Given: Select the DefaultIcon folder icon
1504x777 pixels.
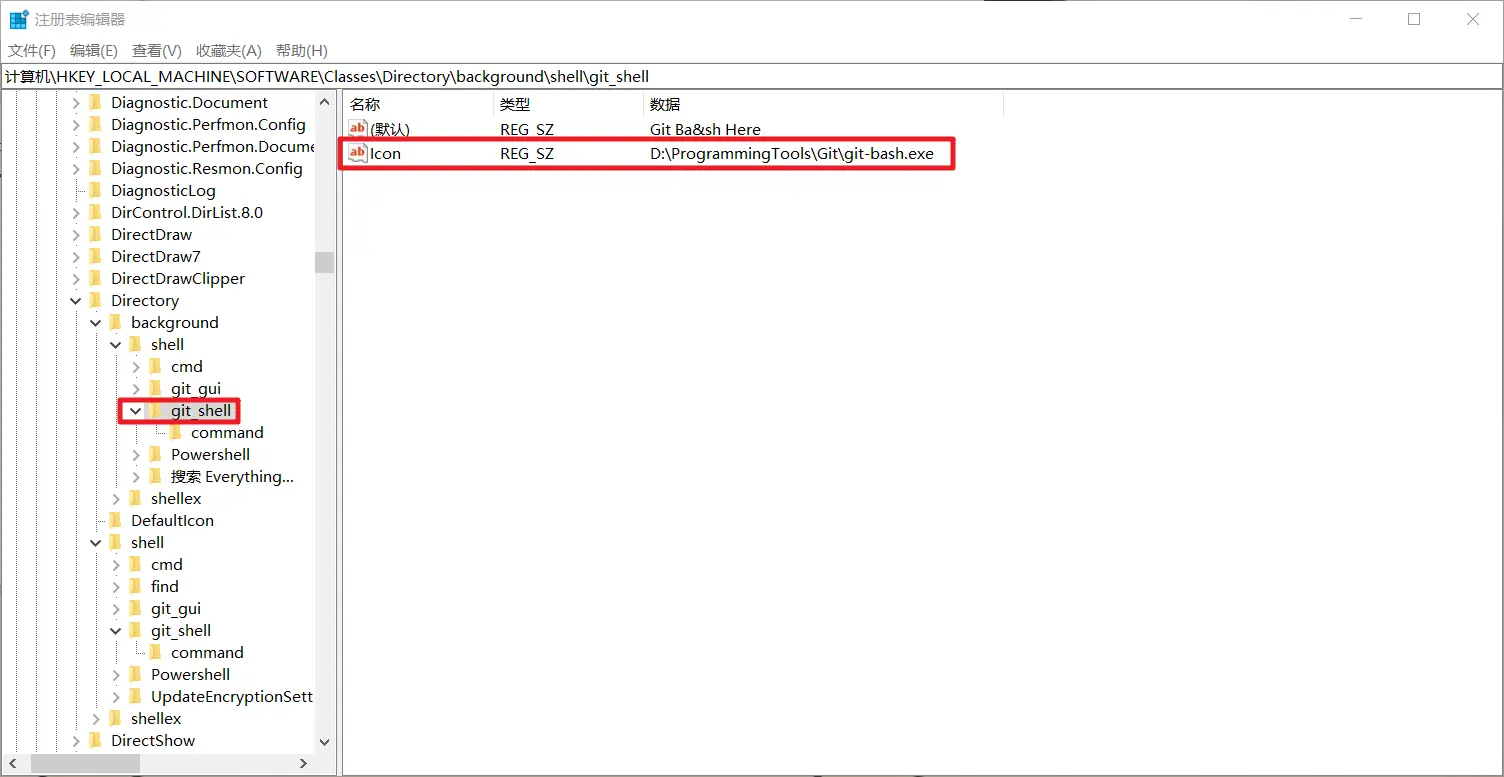Looking at the screenshot, I should pyautogui.click(x=115, y=520).
